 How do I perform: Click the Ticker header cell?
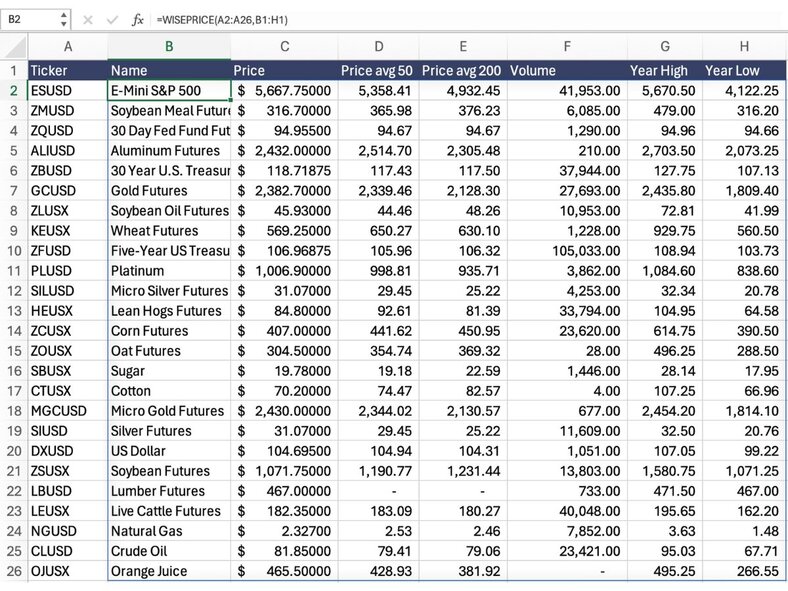coord(67,71)
